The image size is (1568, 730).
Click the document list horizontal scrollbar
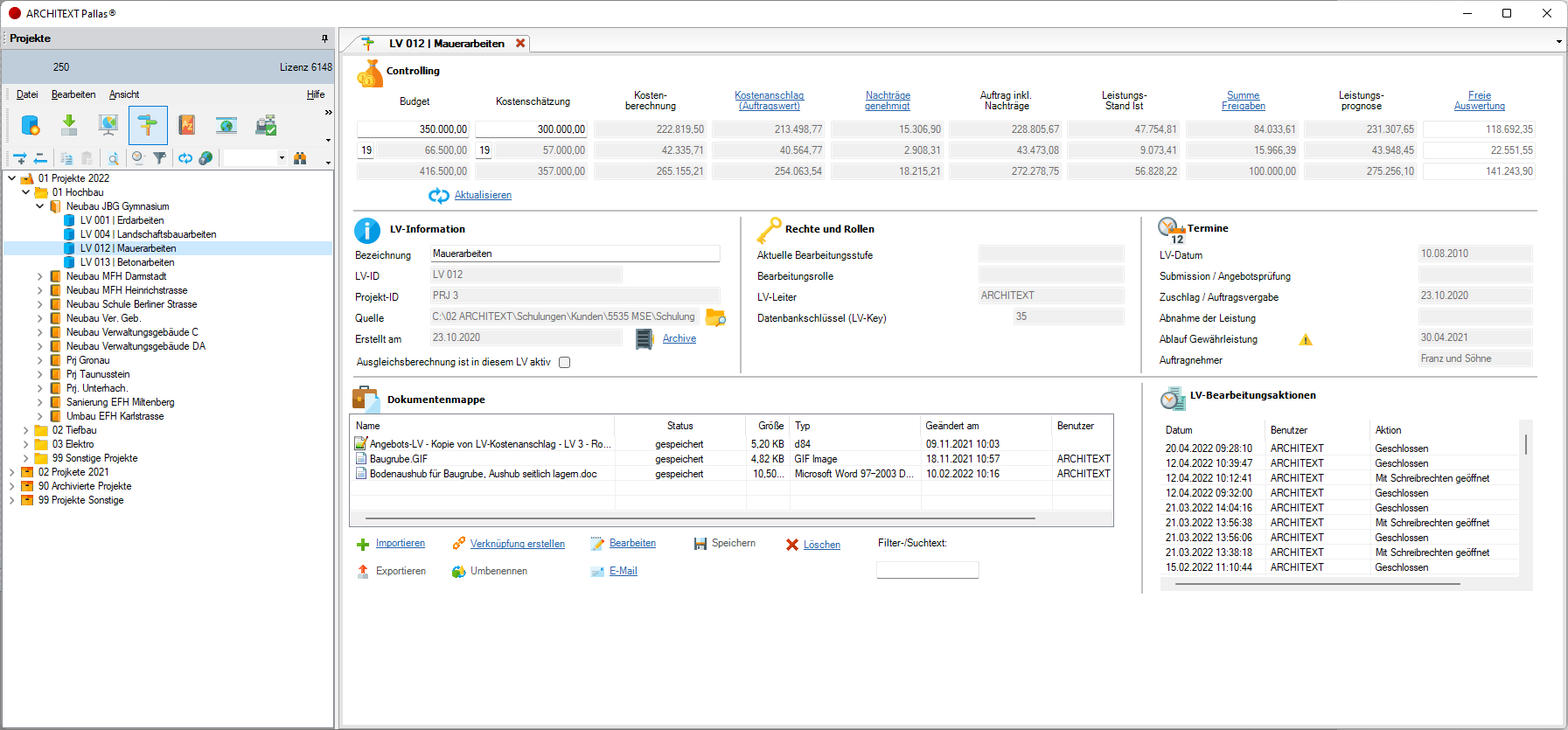pos(700,518)
